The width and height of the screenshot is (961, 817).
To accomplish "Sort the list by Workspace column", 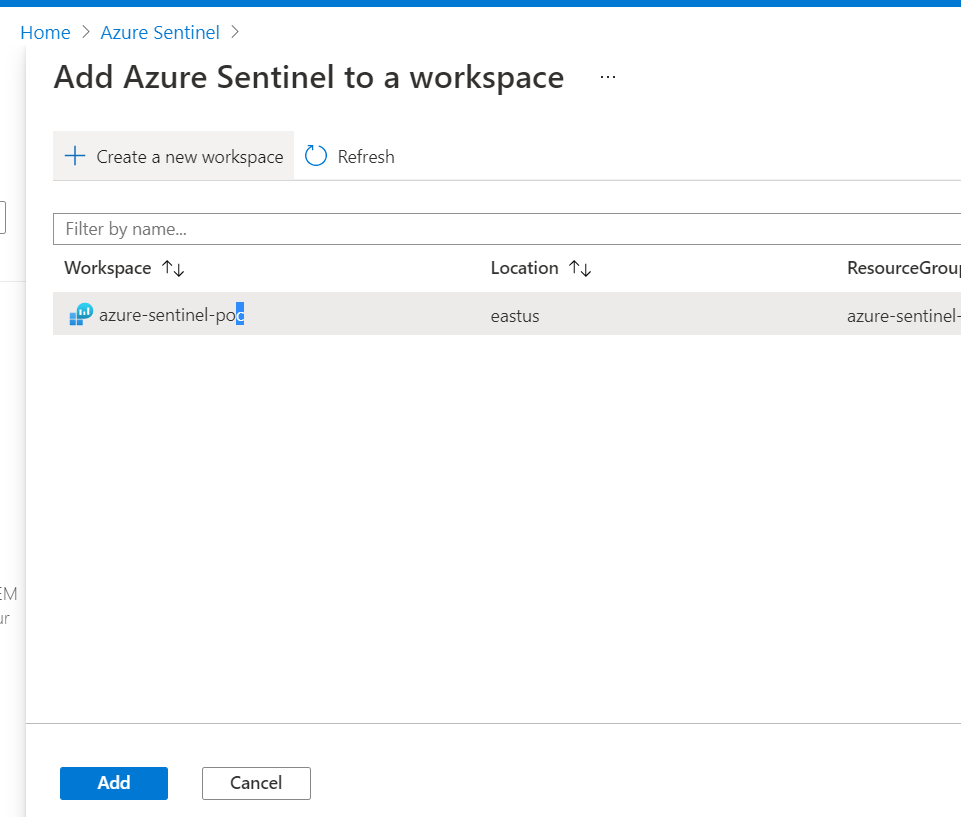I will pyautogui.click(x=108, y=268).
